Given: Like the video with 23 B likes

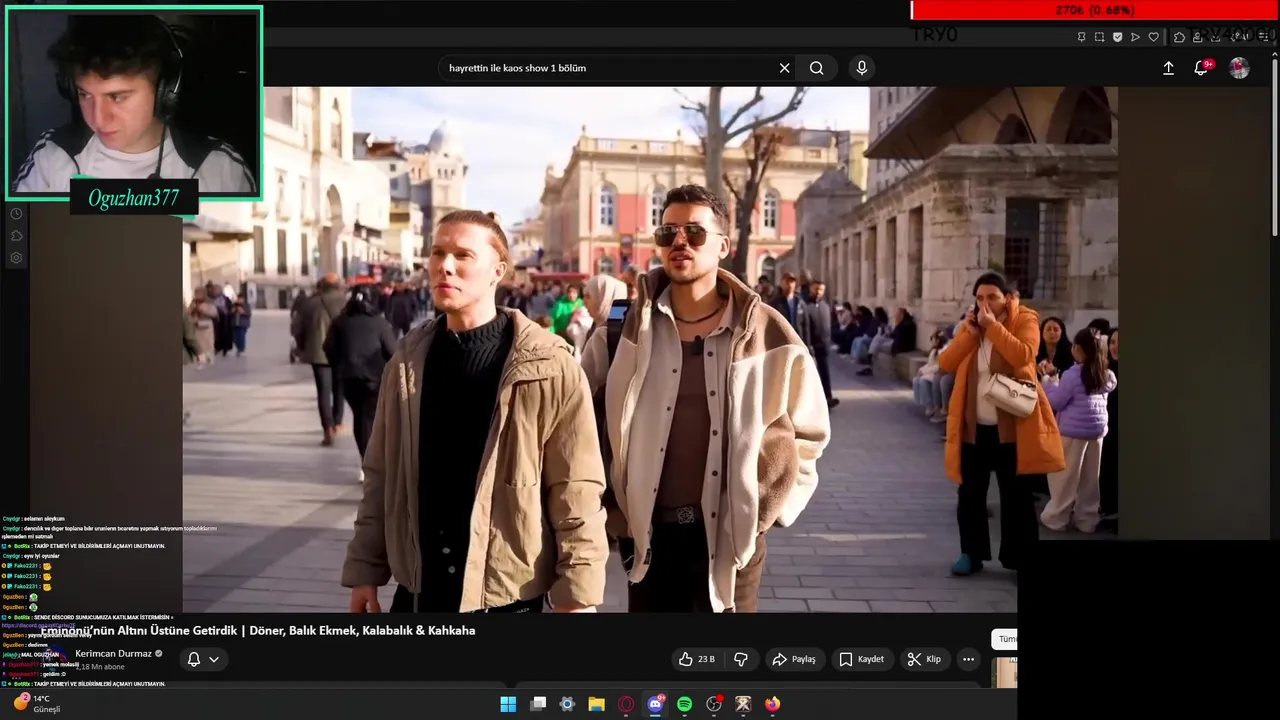Looking at the screenshot, I should click(x=697, y=659).
